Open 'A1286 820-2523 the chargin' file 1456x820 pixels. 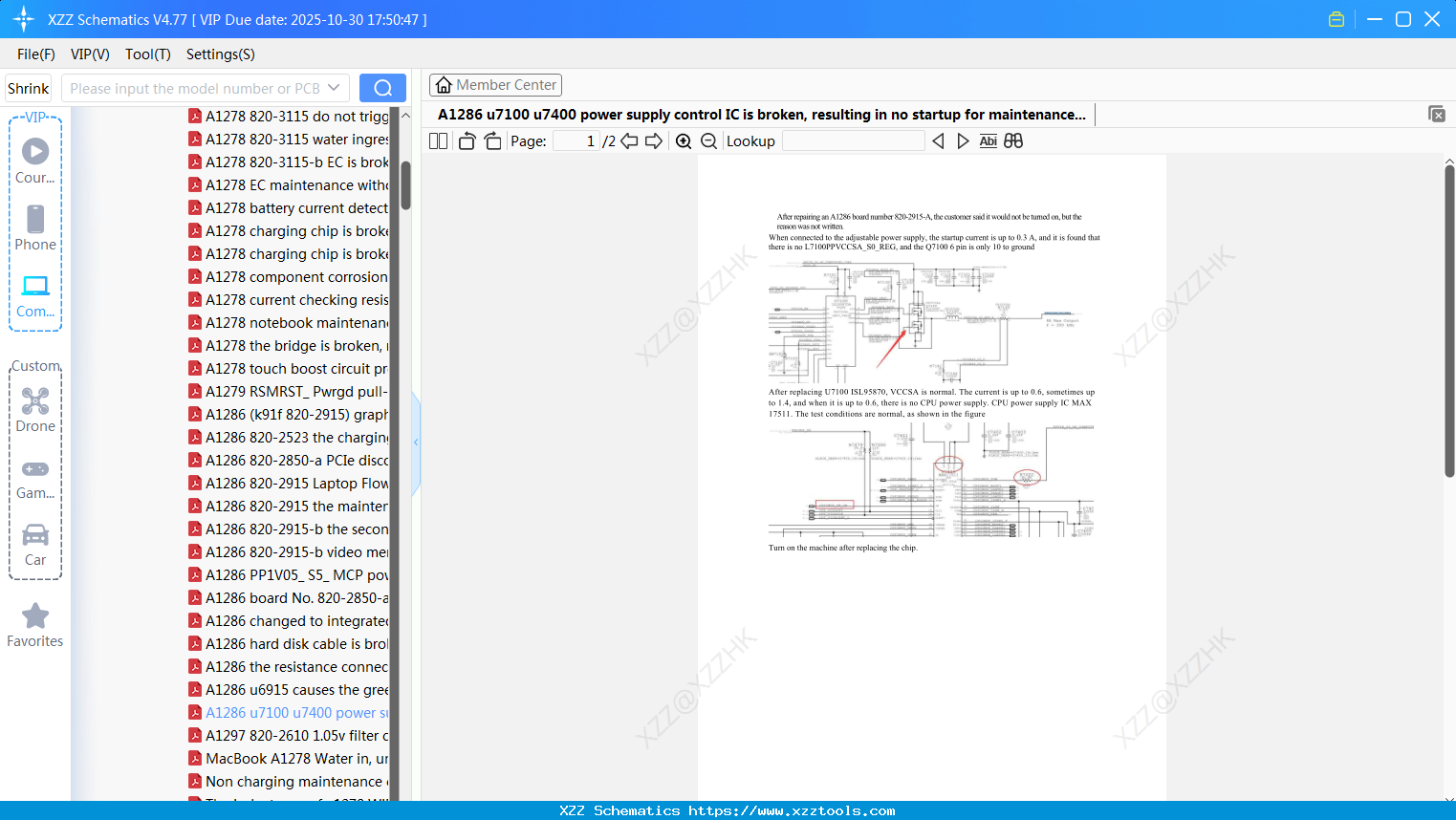(288, 437)
